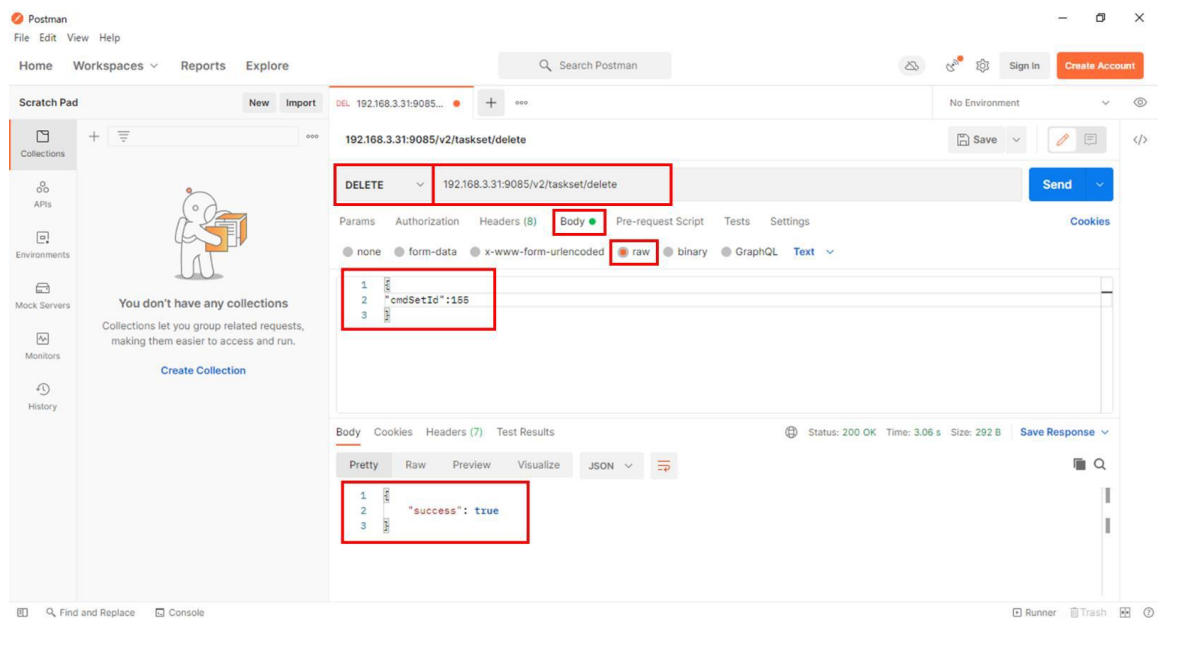Click the Send button
Screen dimensions: 1192x660
click(x=1057, y=185)
